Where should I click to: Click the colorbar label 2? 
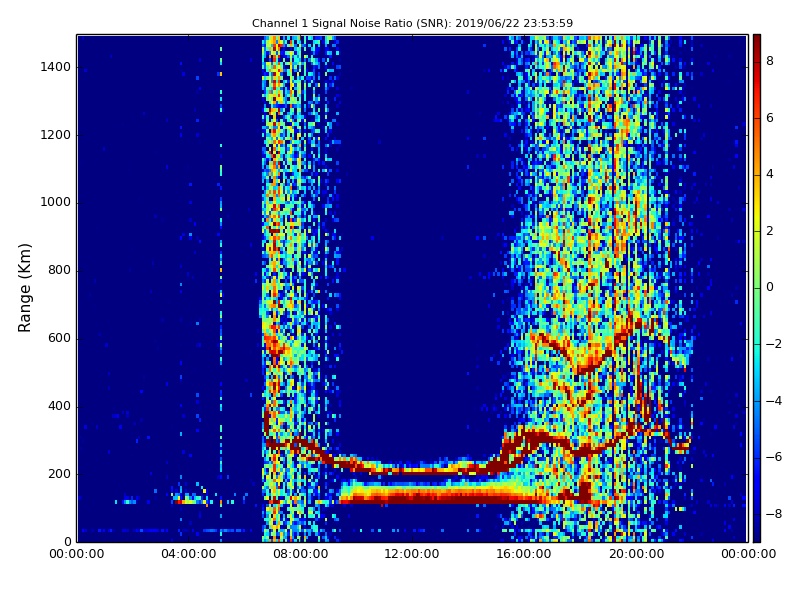pos(770,231)
